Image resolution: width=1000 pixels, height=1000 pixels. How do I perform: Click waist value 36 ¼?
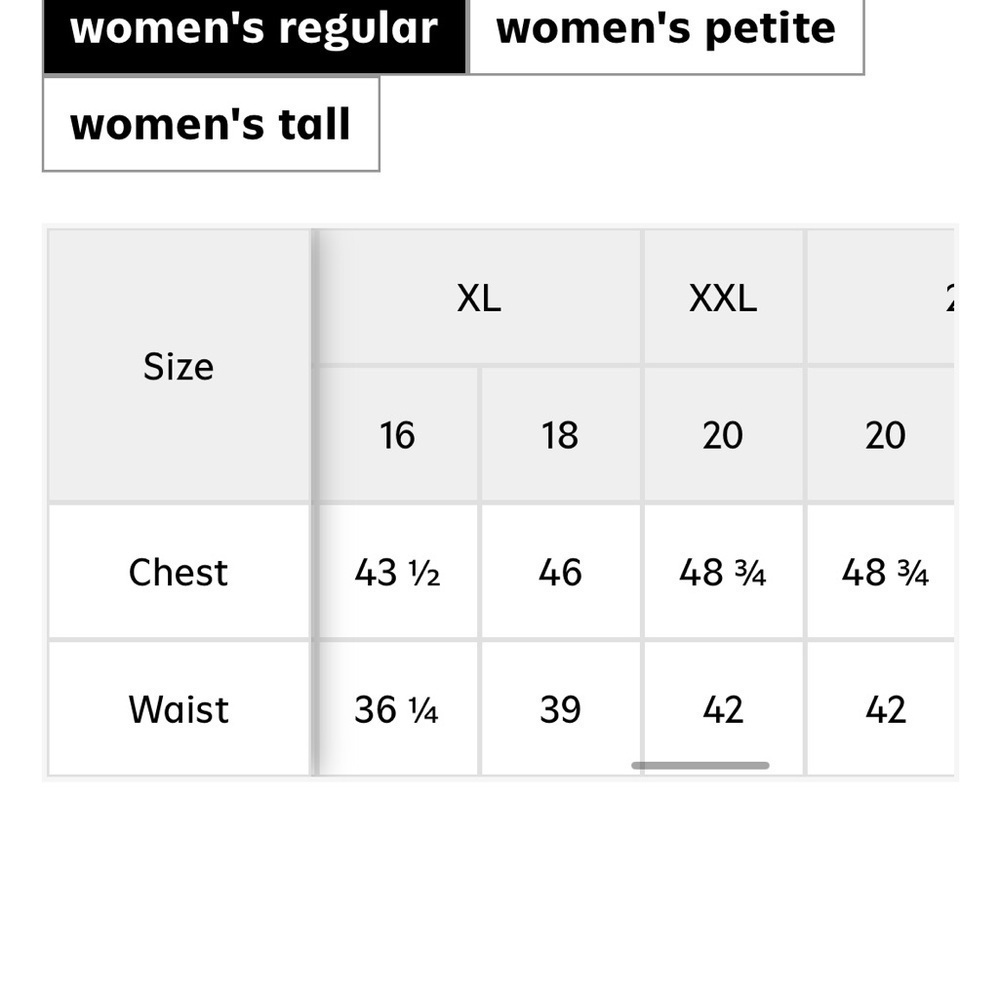[397, 709]
